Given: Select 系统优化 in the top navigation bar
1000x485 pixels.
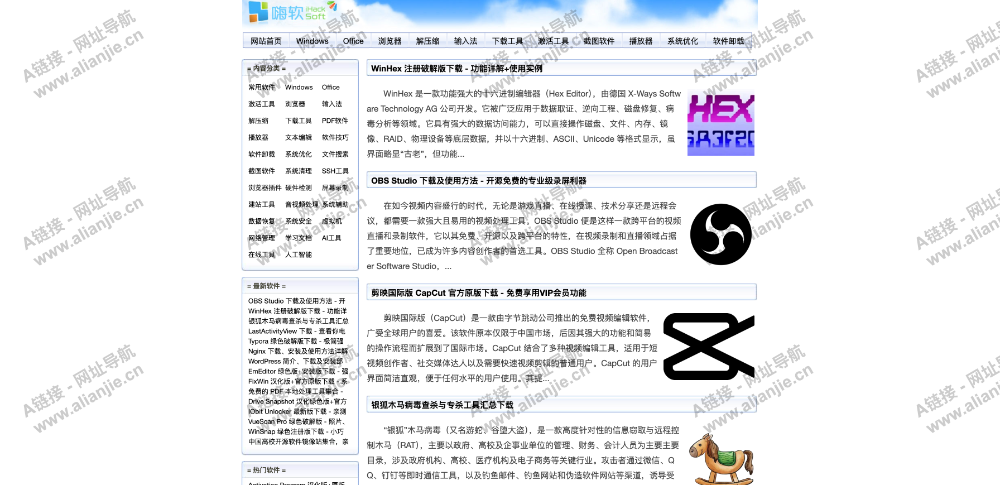Looking at the screenshot, I should click(682, 41).
